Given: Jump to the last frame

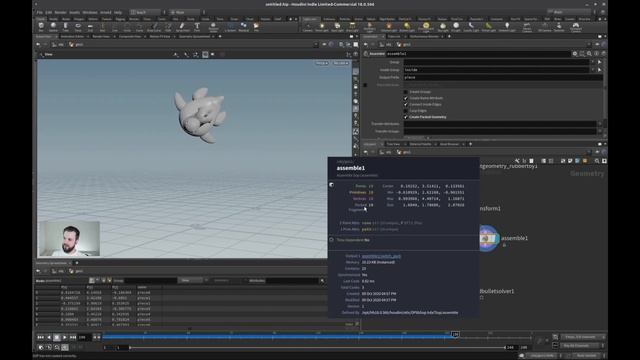Looking at the screenshot, I should [x=73, y=338].
